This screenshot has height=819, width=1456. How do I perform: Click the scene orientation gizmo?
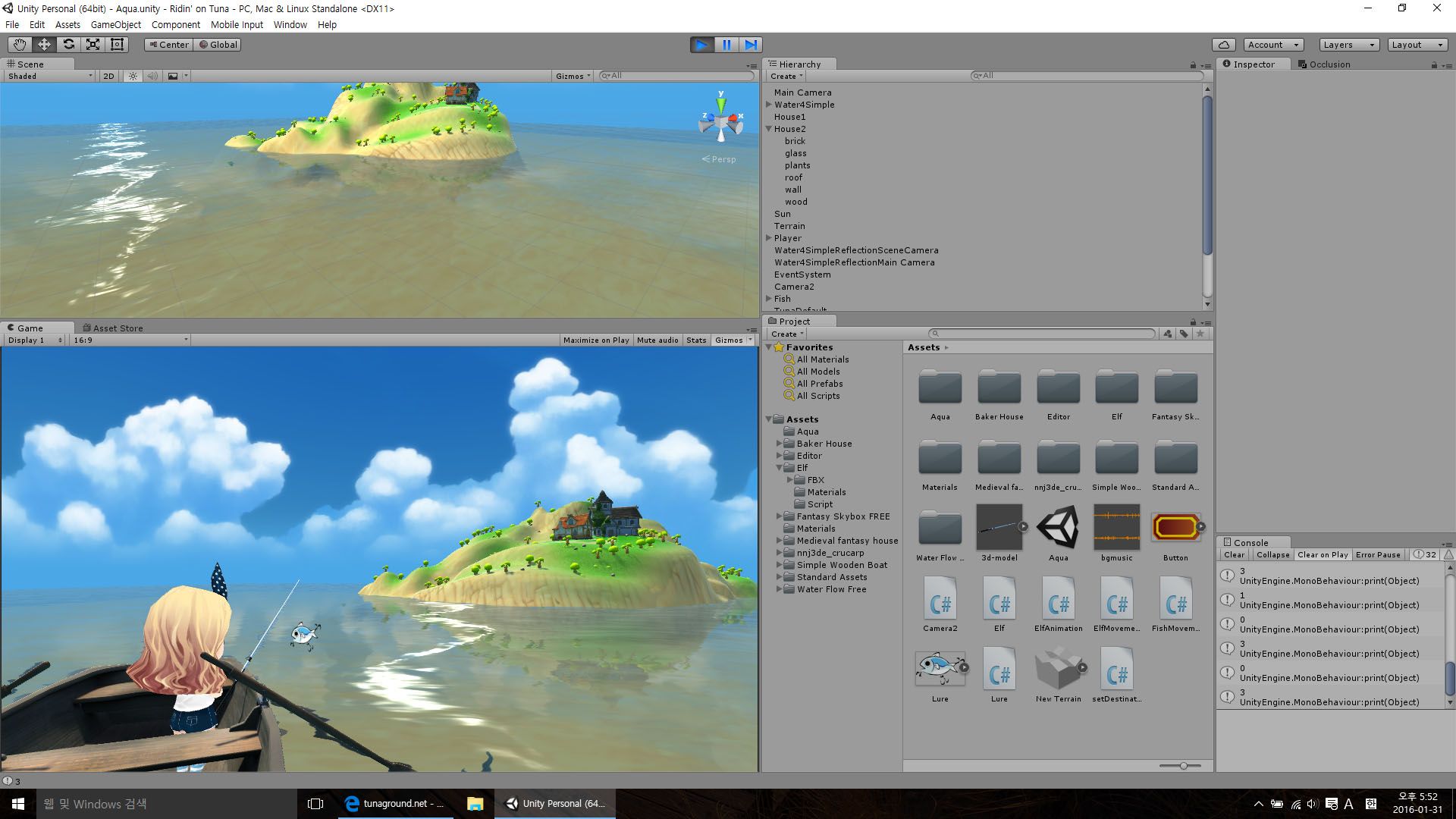pyautogui.click(x=720, y=121)
